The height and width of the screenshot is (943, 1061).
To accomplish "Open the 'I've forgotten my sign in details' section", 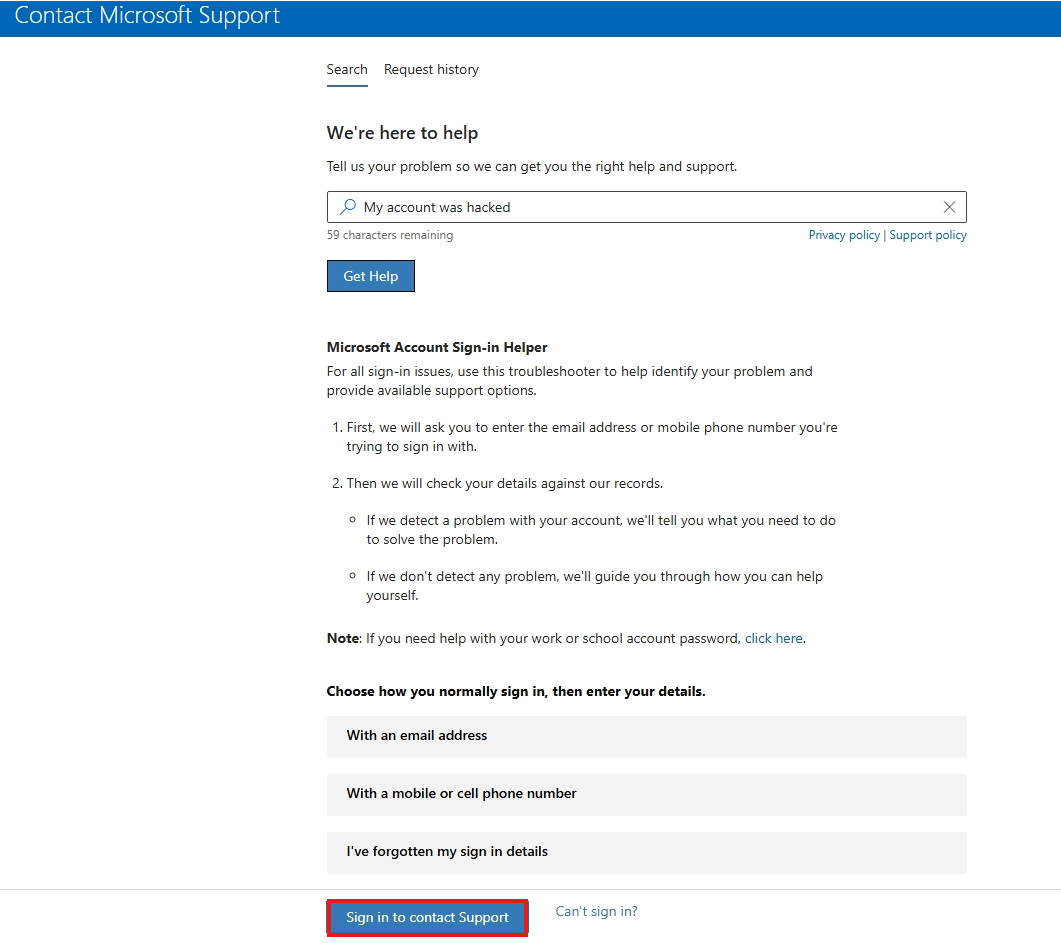I will click(646, 852).
